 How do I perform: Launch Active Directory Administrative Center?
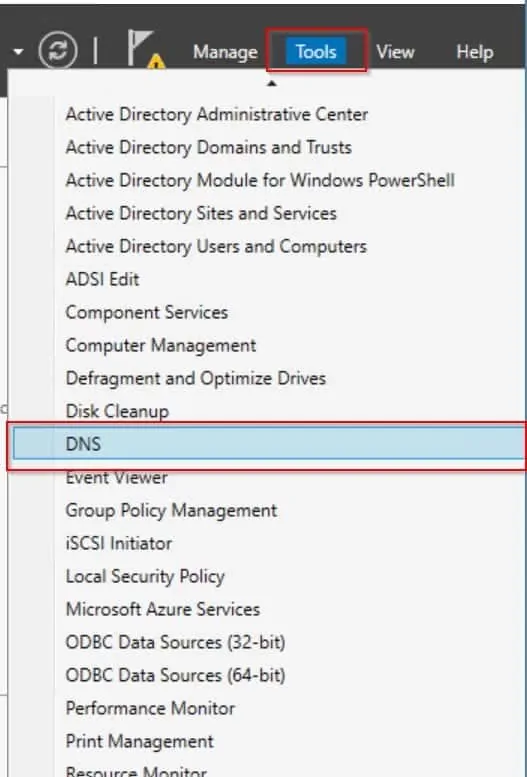(217, 114)
